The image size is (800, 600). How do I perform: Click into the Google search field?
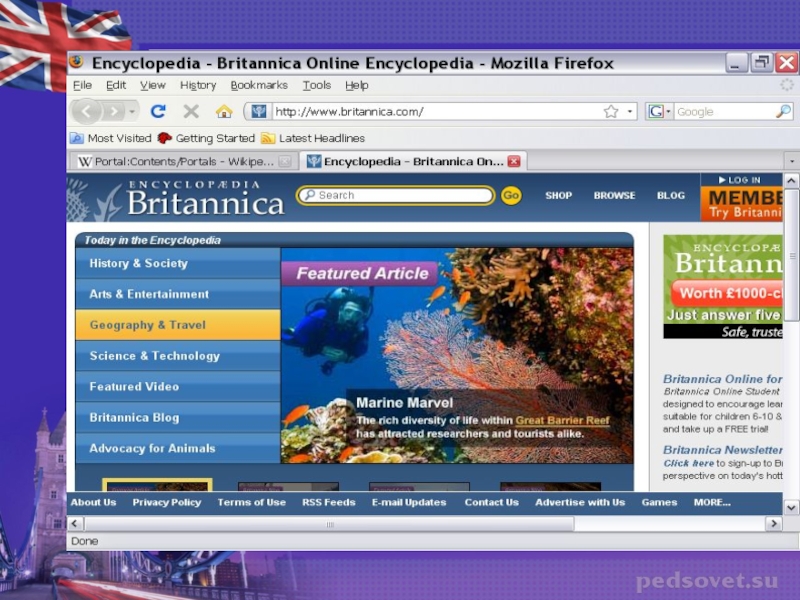[x=724, y=112]
